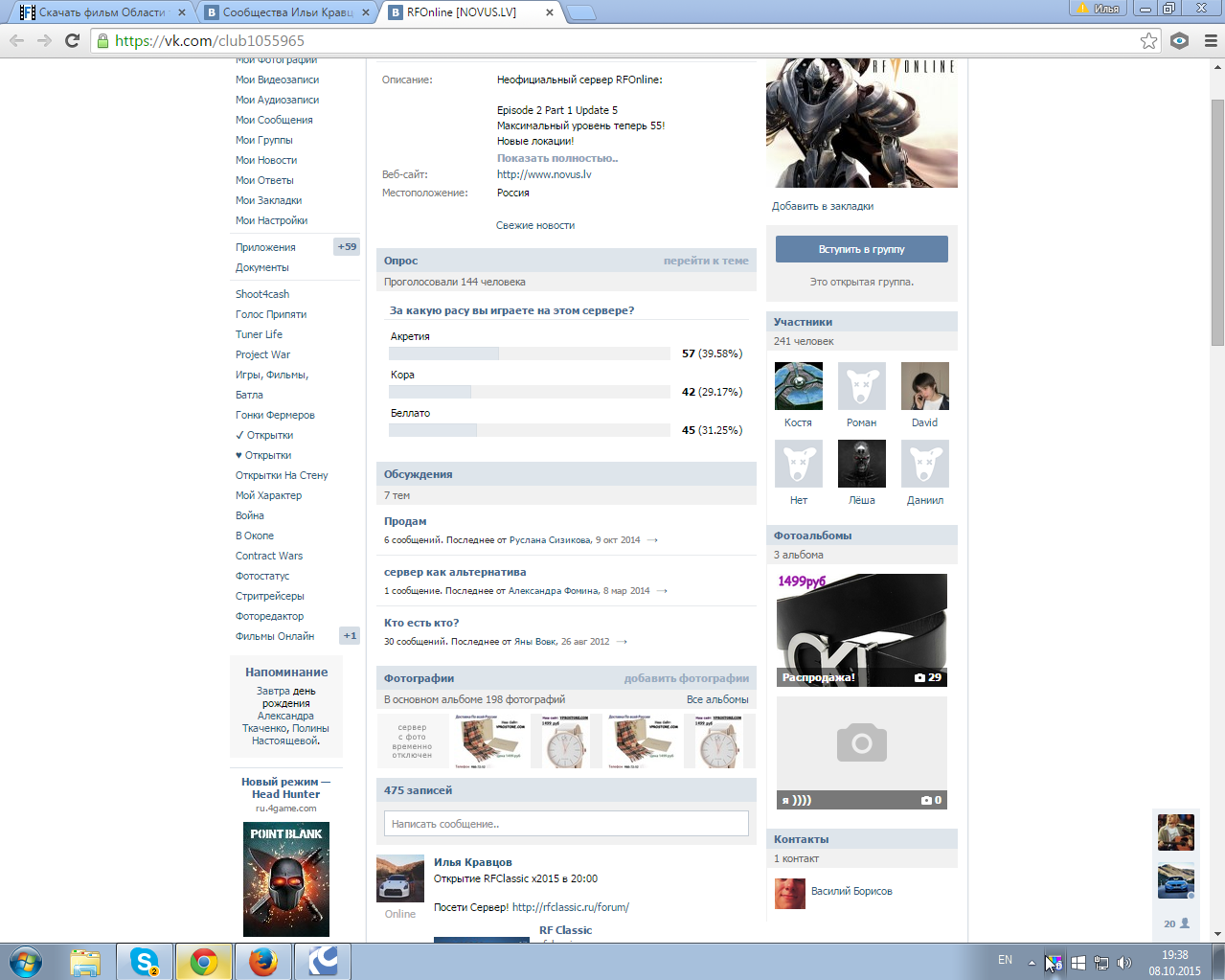Switch to Скачать фильм tab
Image resolution: width=1225 pixels, height=980 pixels.
click(x=102, y=12)
